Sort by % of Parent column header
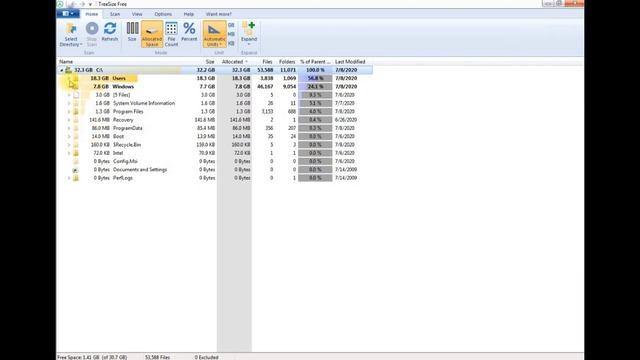Image resolution: width=640 pixels, height=360 pixels. click(315, 62)
